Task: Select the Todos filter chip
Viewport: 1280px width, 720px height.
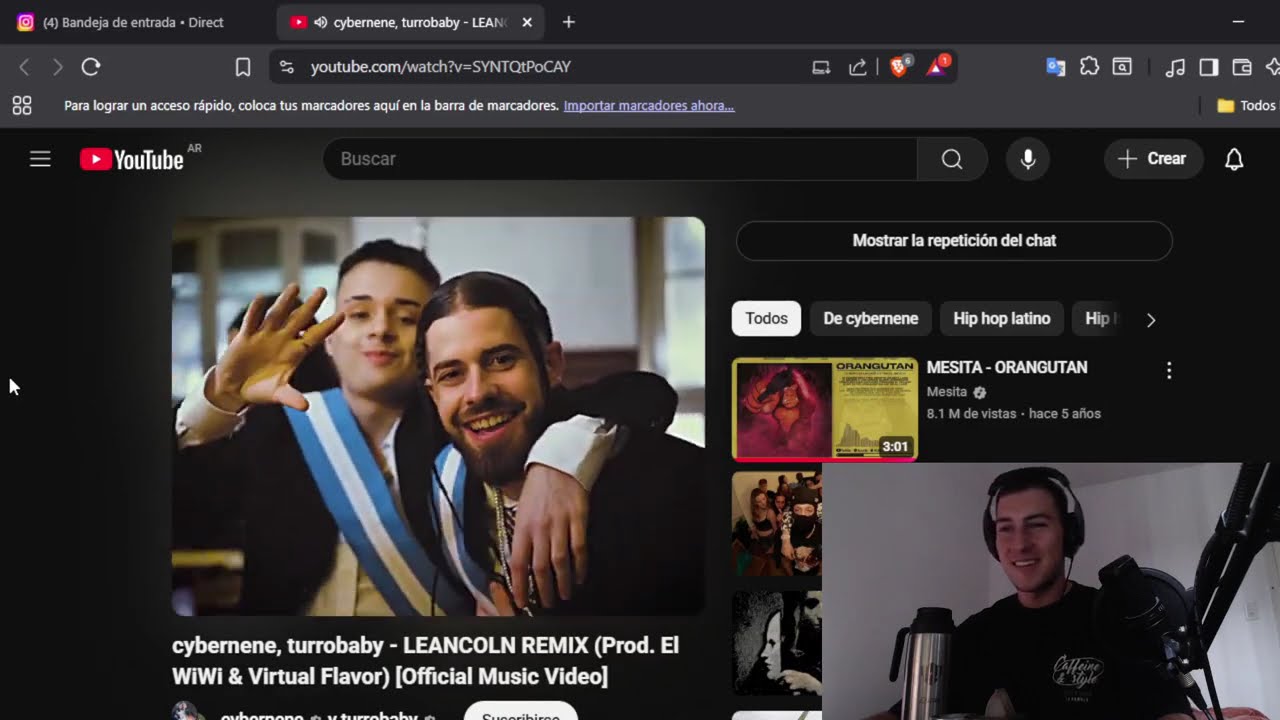Action: click(x=766, y=319)
